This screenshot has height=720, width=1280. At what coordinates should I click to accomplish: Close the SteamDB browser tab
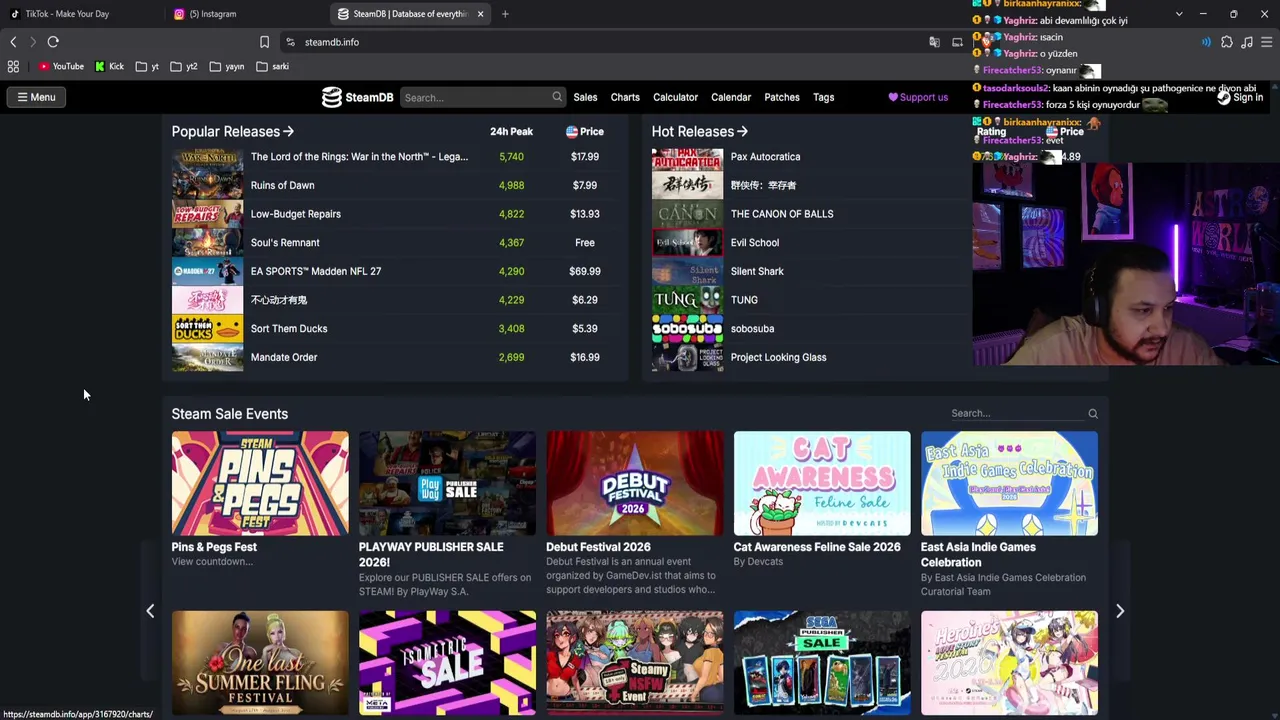pos(480,14)
